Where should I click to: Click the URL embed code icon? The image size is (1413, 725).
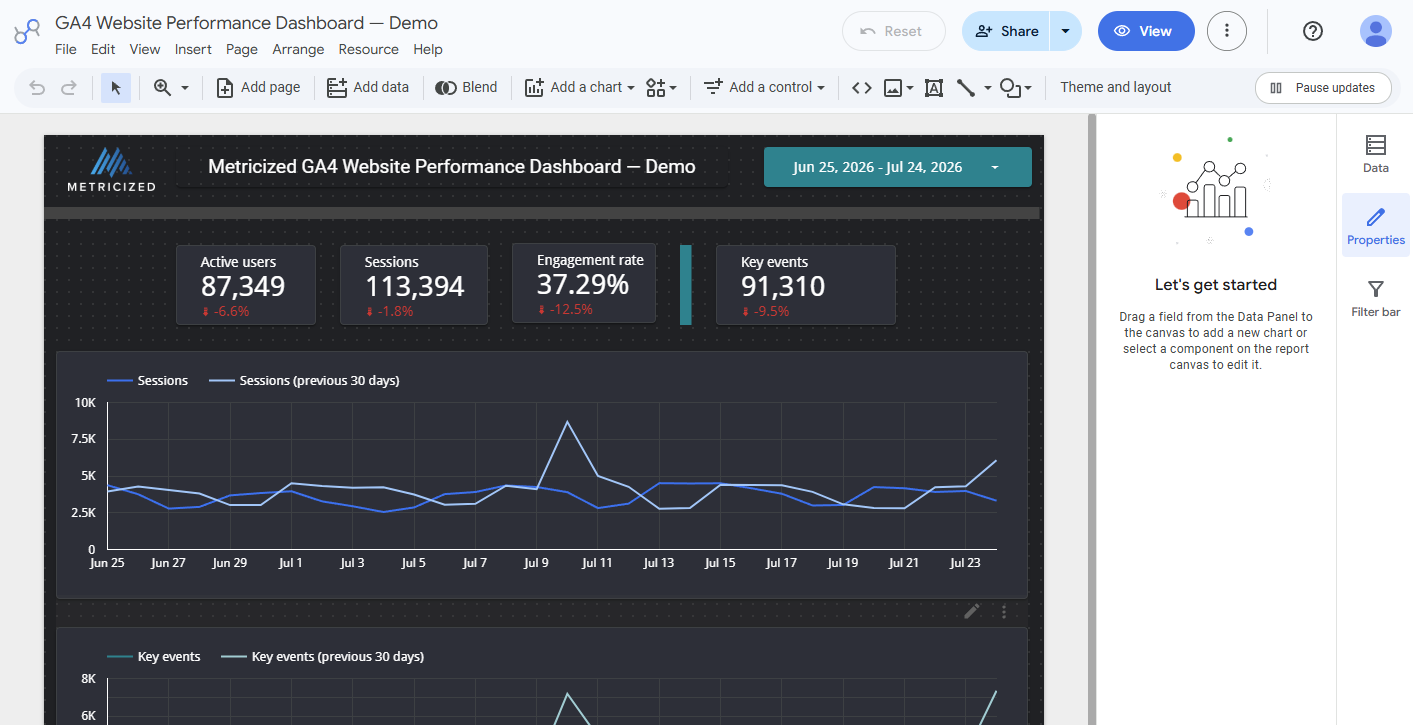[861, 88]
